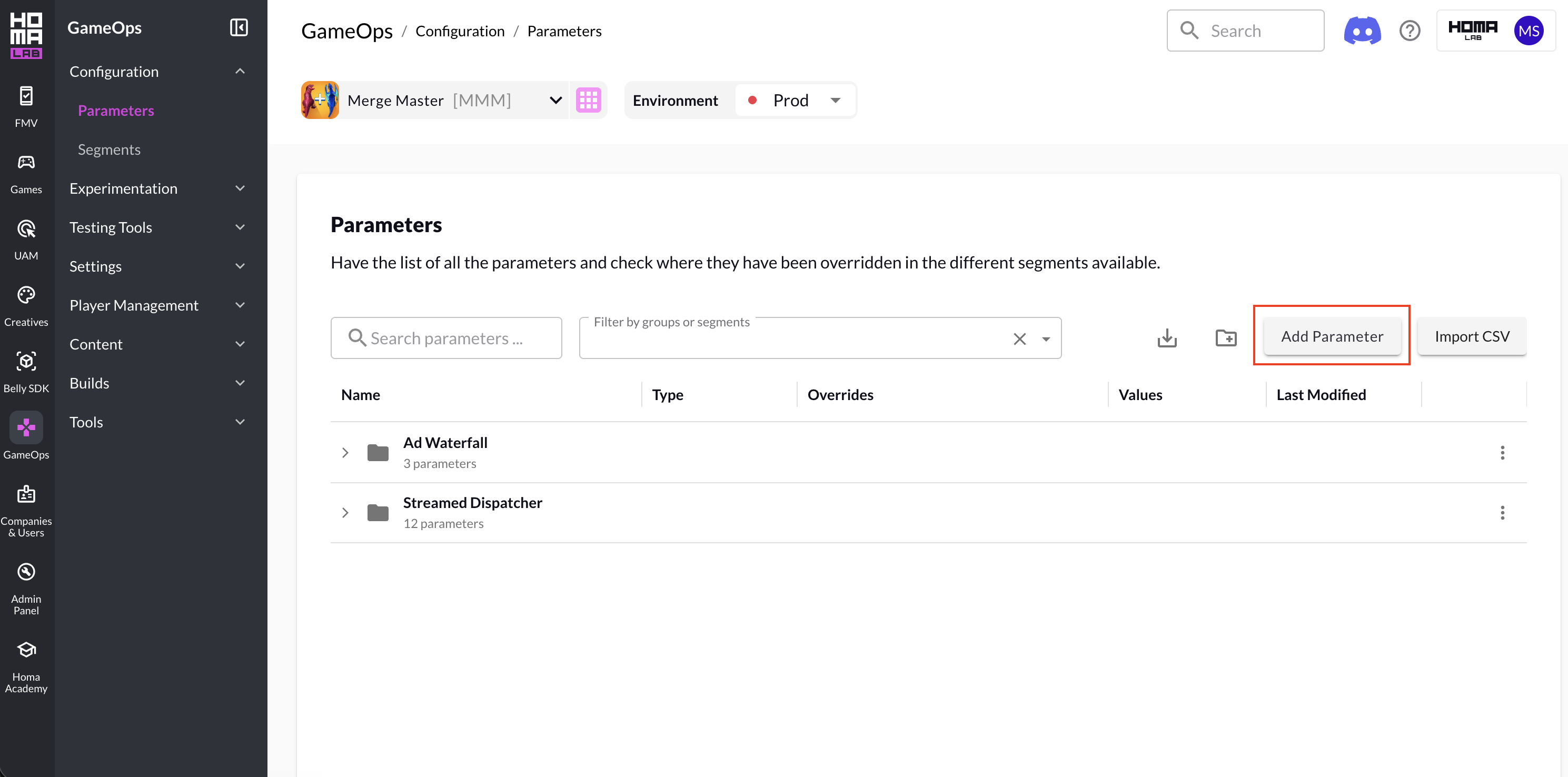Open the Prod environment dropdown
This screenshot has width=1568, height=777.
pos(795,100)
